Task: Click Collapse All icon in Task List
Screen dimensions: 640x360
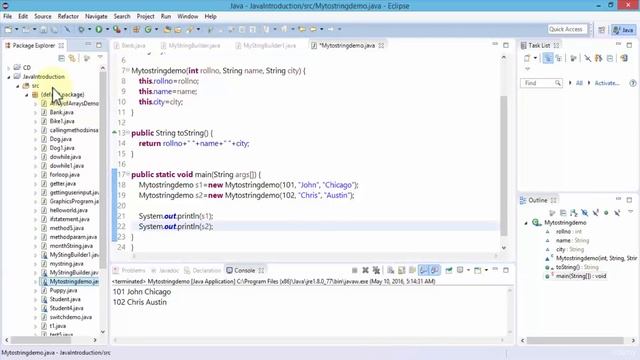Action: click(x=610, y=58)
